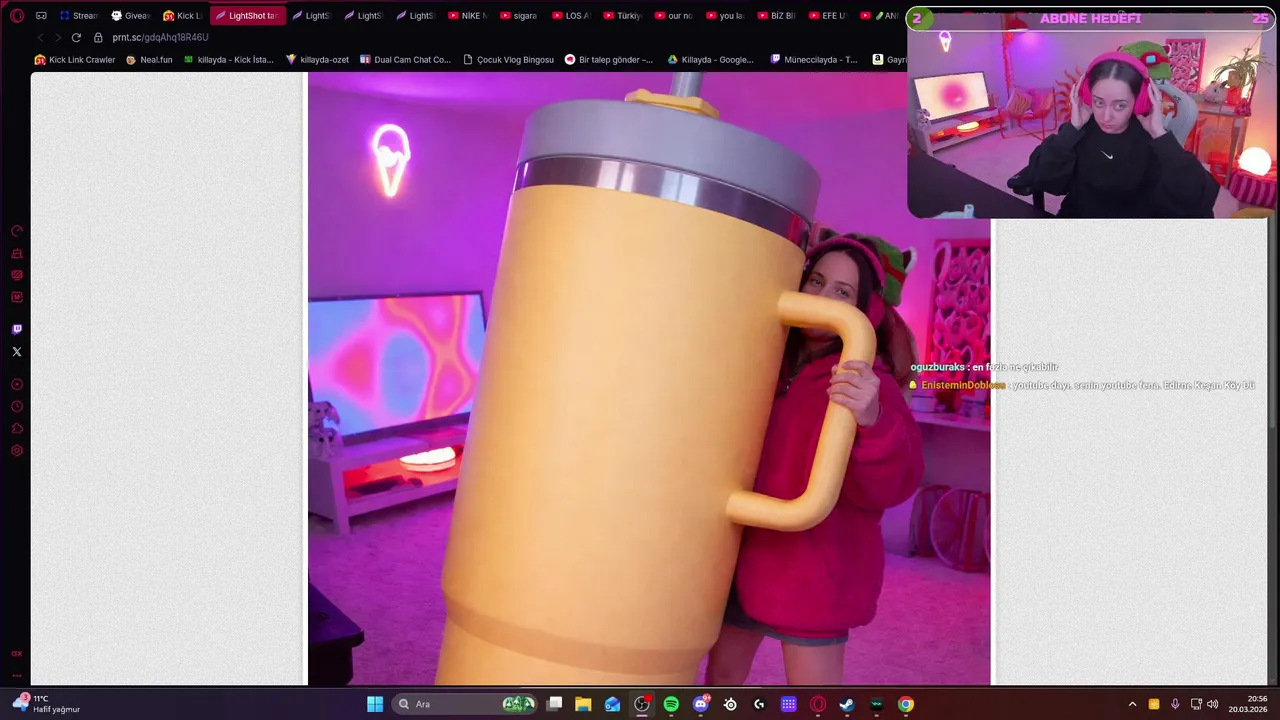Click the giant tumbler screenshot image
The width and height of the screenshot is (1280, 720).
coord(649,380)
